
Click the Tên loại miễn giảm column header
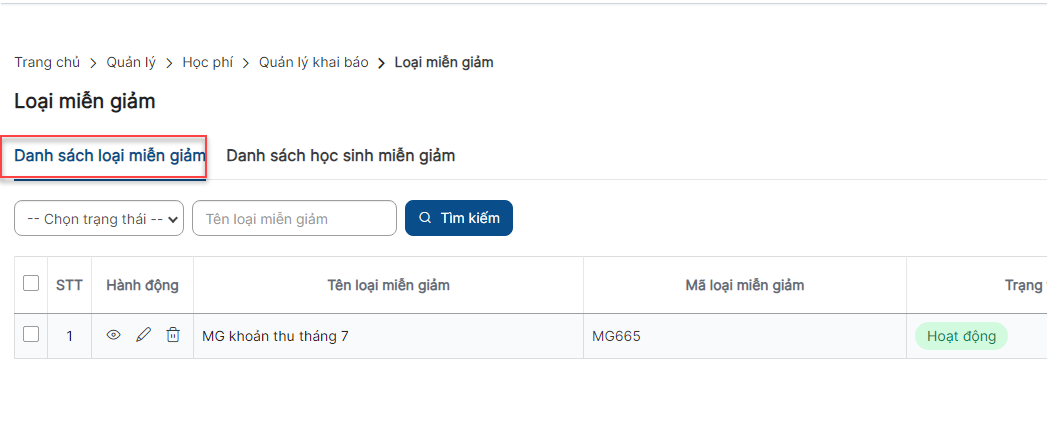tap(389, 285)
